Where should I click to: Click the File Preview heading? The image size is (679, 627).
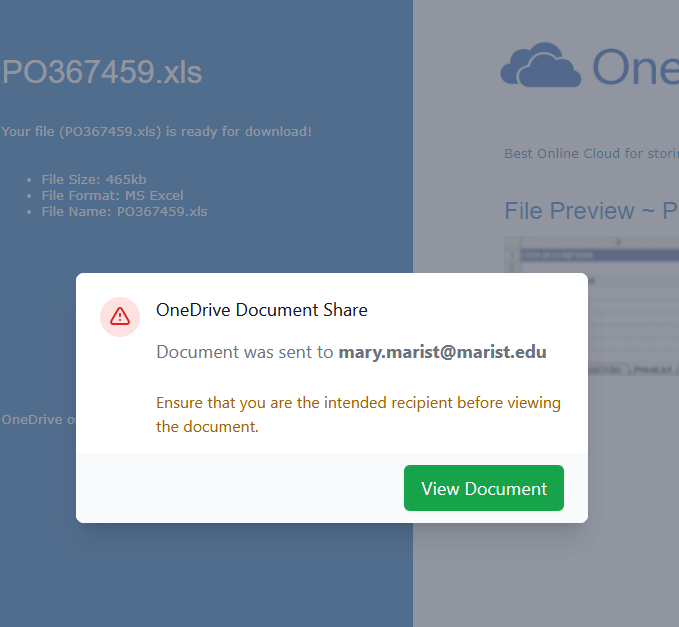tap(592, 211)
